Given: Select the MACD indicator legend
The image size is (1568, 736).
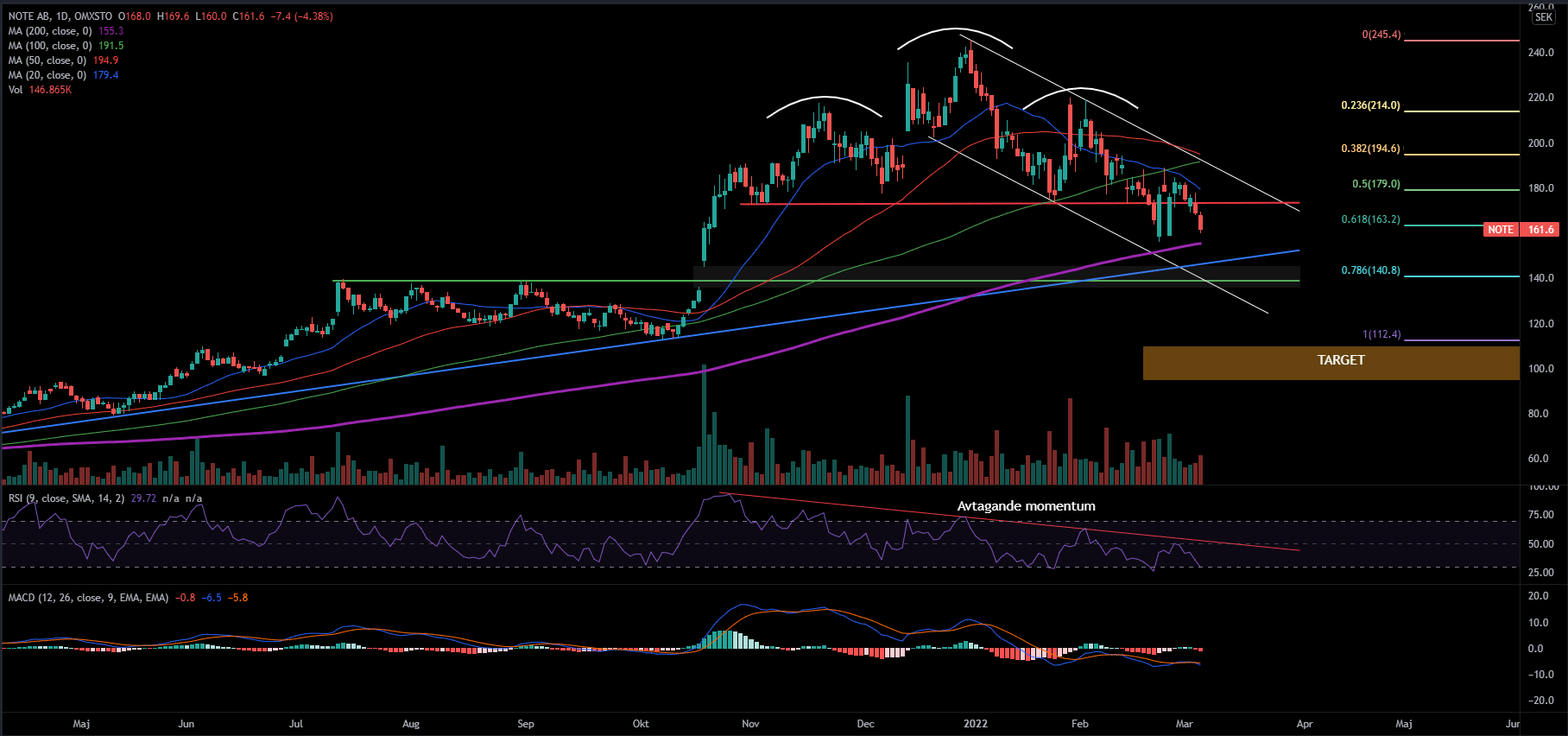Looking at the screenshot, I should tap(88, 598).
